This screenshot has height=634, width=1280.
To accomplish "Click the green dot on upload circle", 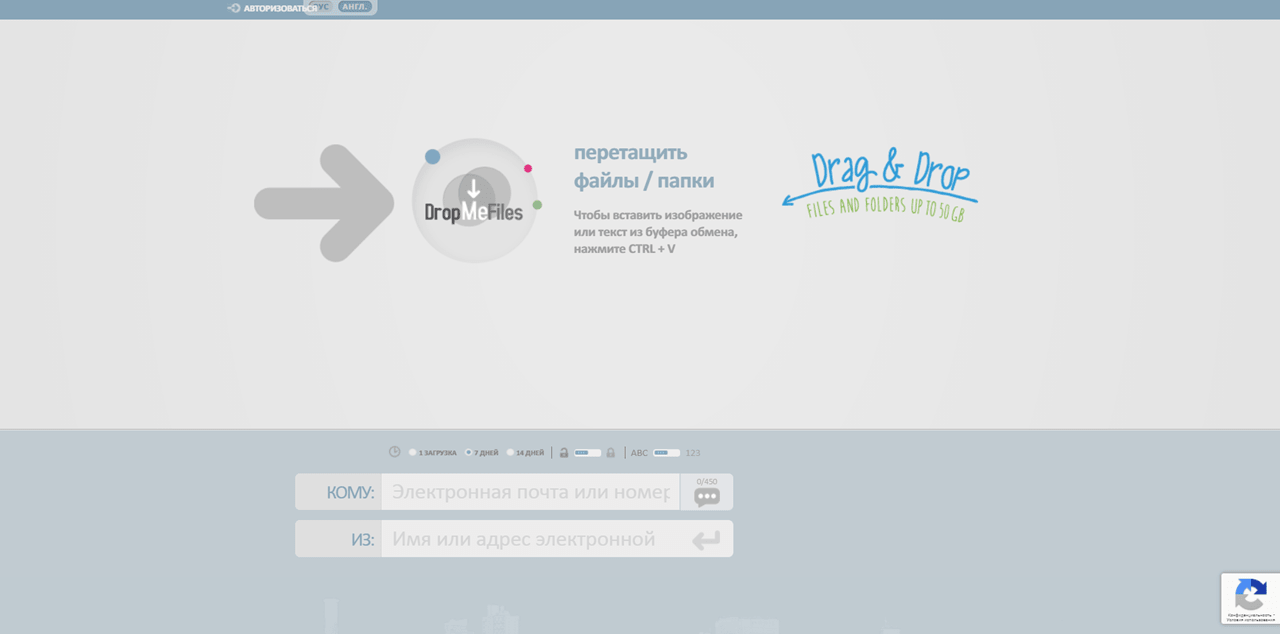I will click(537, 205).
